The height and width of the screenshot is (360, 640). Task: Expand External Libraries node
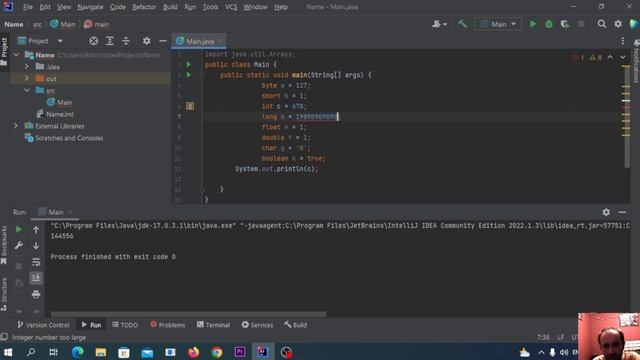pos(16,126)
